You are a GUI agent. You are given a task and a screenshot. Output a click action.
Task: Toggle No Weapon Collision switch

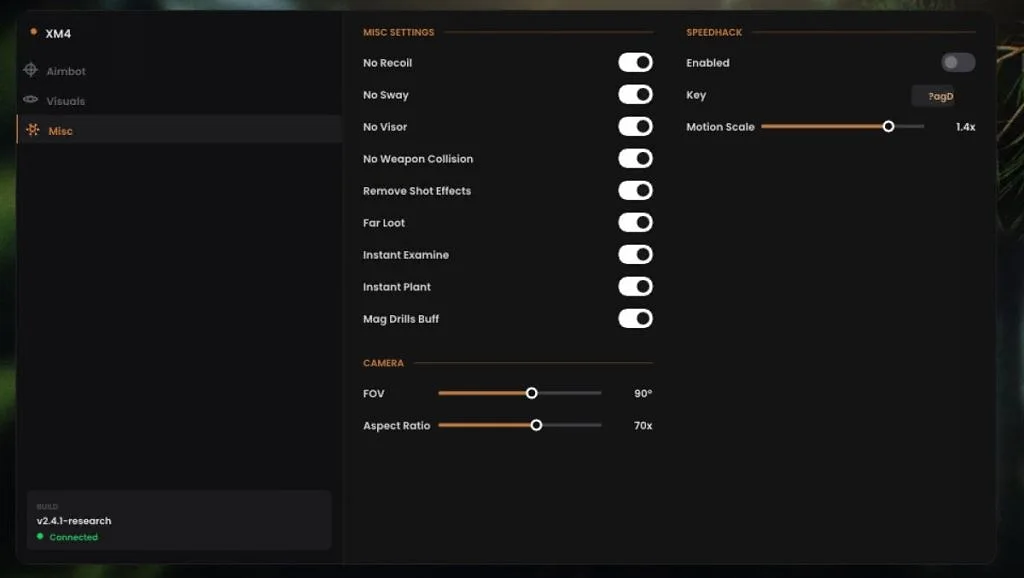click(635, 159)
